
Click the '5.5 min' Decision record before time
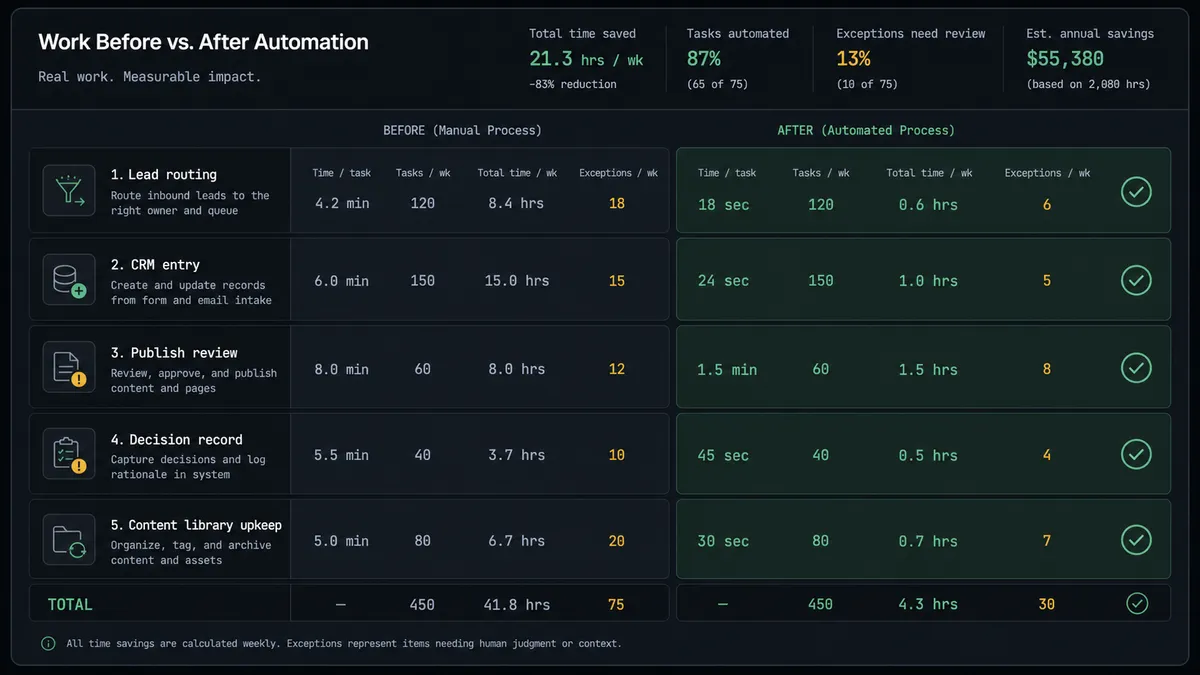coord(342,455)
